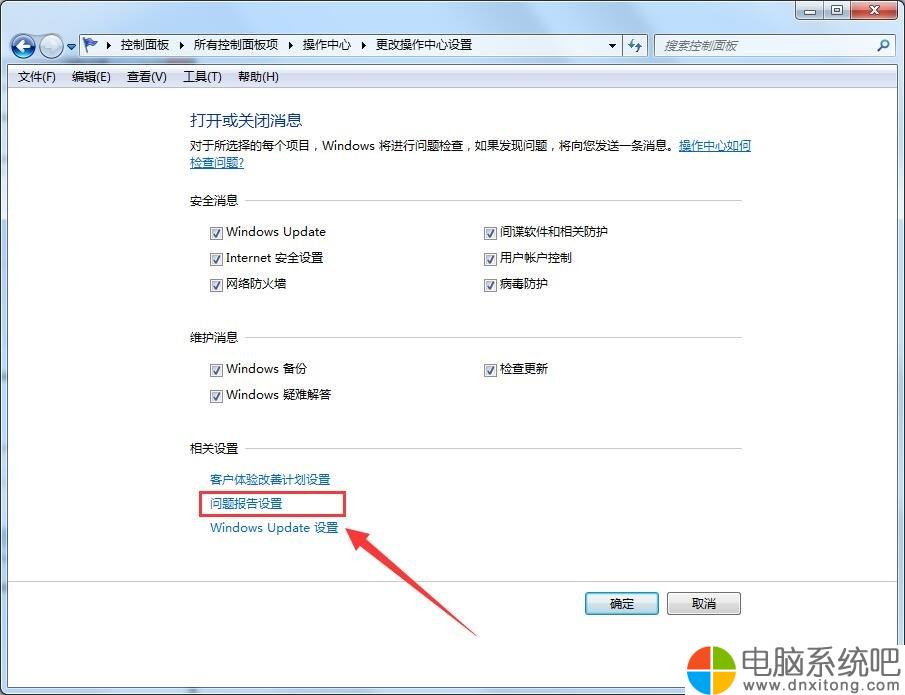Go to 控制面板 breadcrumb
The width and height of the screenshot is (905, 695).
pos(144,44)
